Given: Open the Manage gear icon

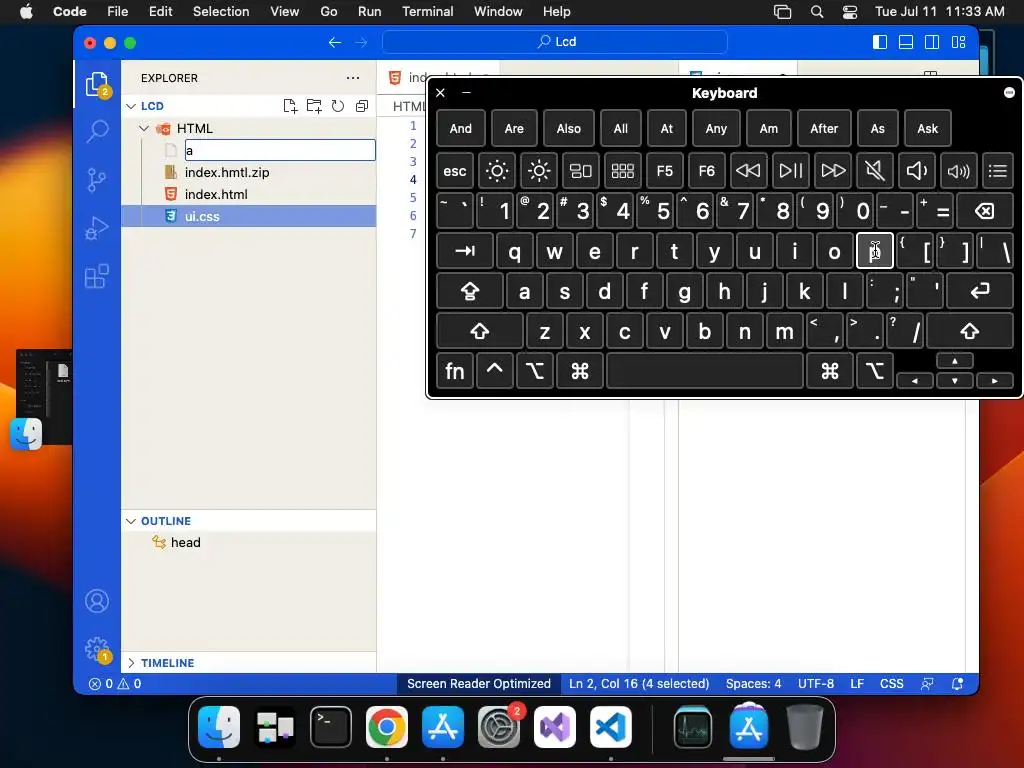Looking at the screenshot, I should point(97,650).
